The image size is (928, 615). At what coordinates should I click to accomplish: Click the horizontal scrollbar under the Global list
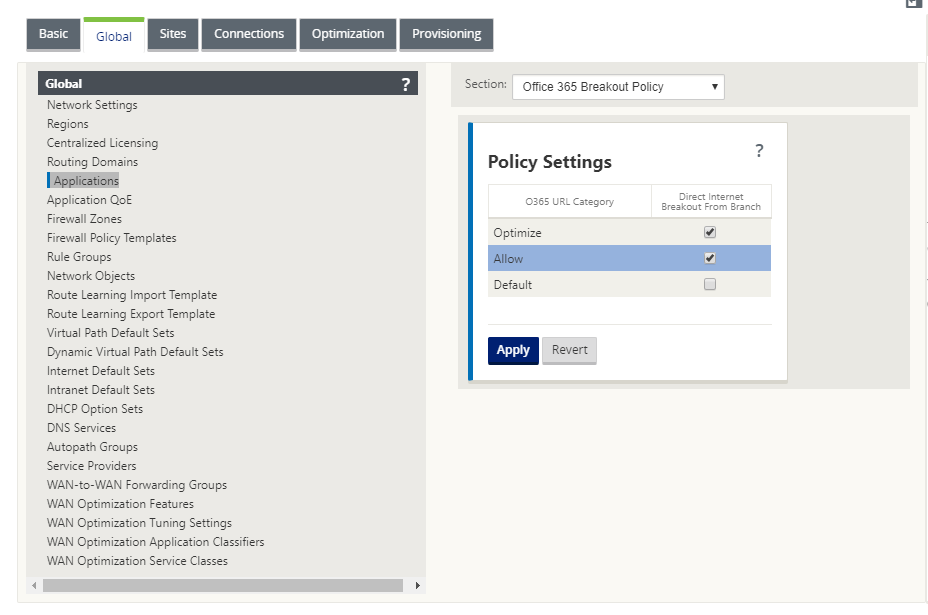tap(223, 585)
